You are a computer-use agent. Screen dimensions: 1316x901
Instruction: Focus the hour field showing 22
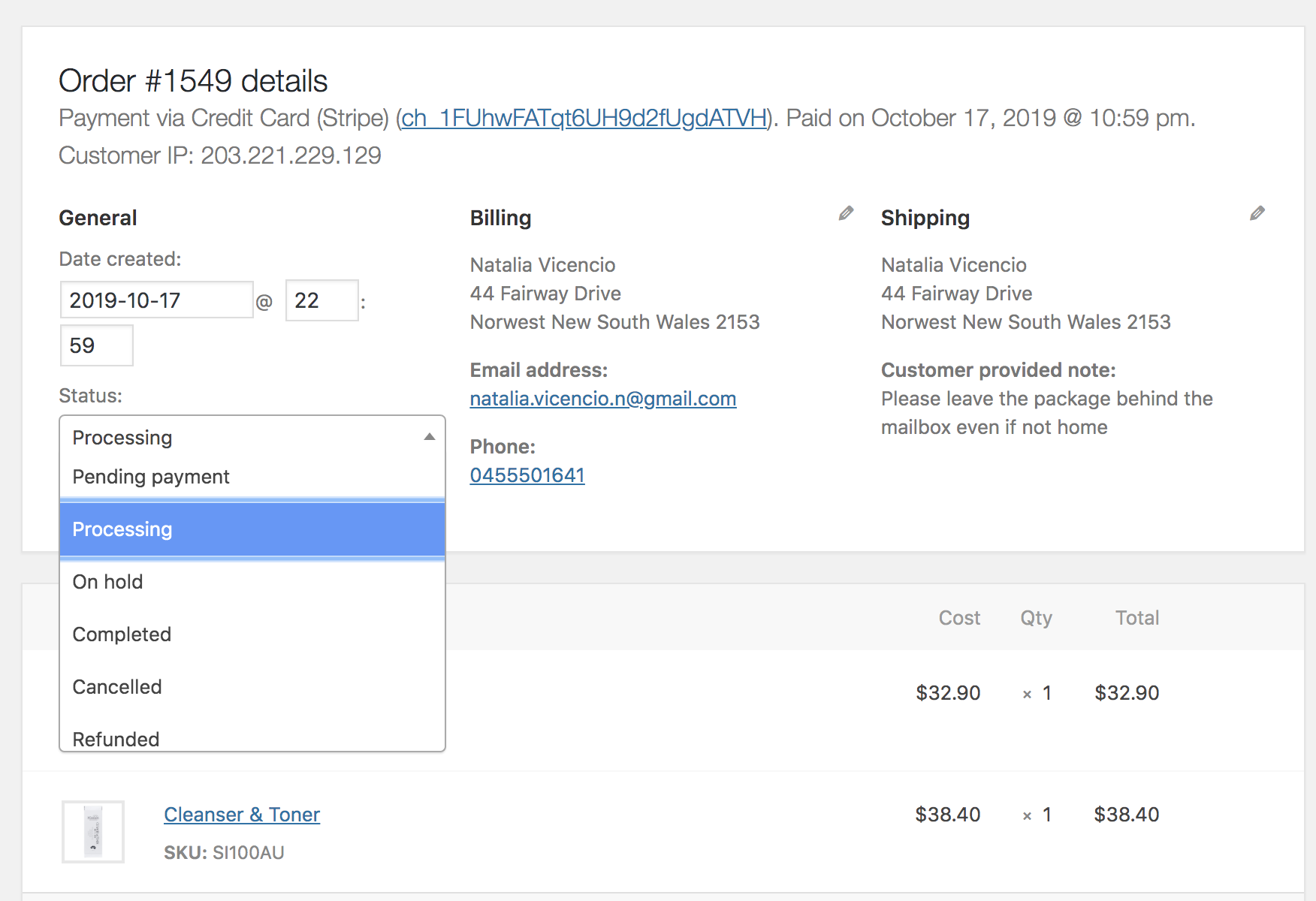(x=321, y=300)
